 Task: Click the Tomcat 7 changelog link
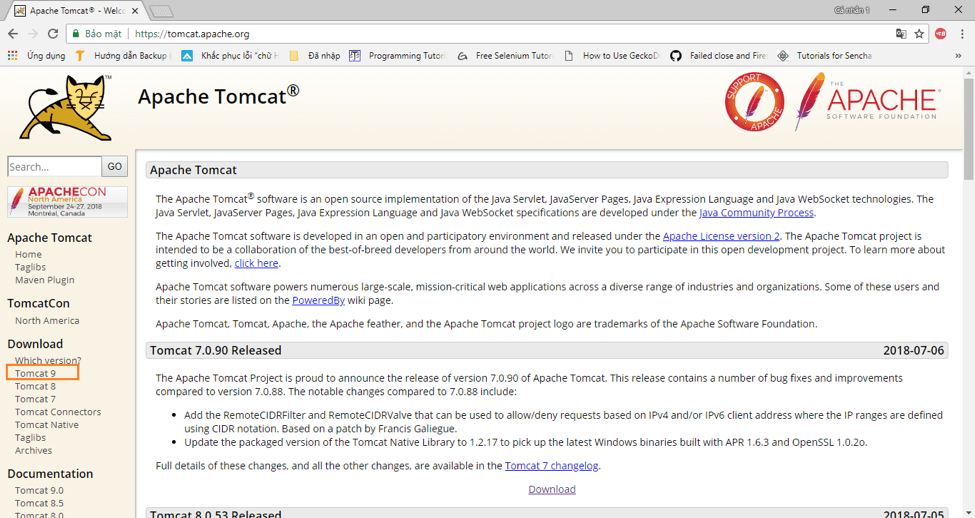point(551,465)
